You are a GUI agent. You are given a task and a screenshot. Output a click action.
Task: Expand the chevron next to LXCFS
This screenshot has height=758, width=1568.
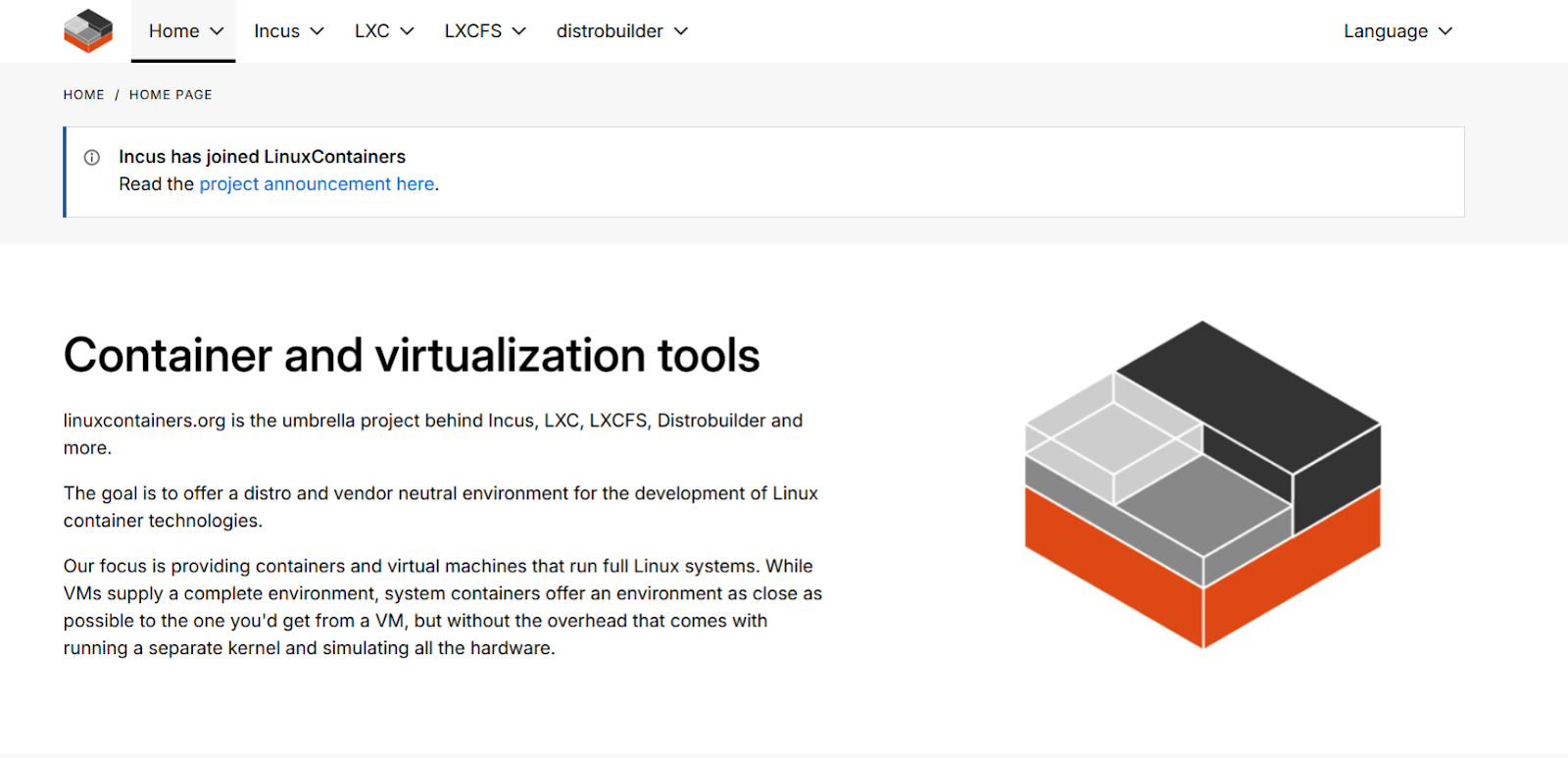pos(519,31)
